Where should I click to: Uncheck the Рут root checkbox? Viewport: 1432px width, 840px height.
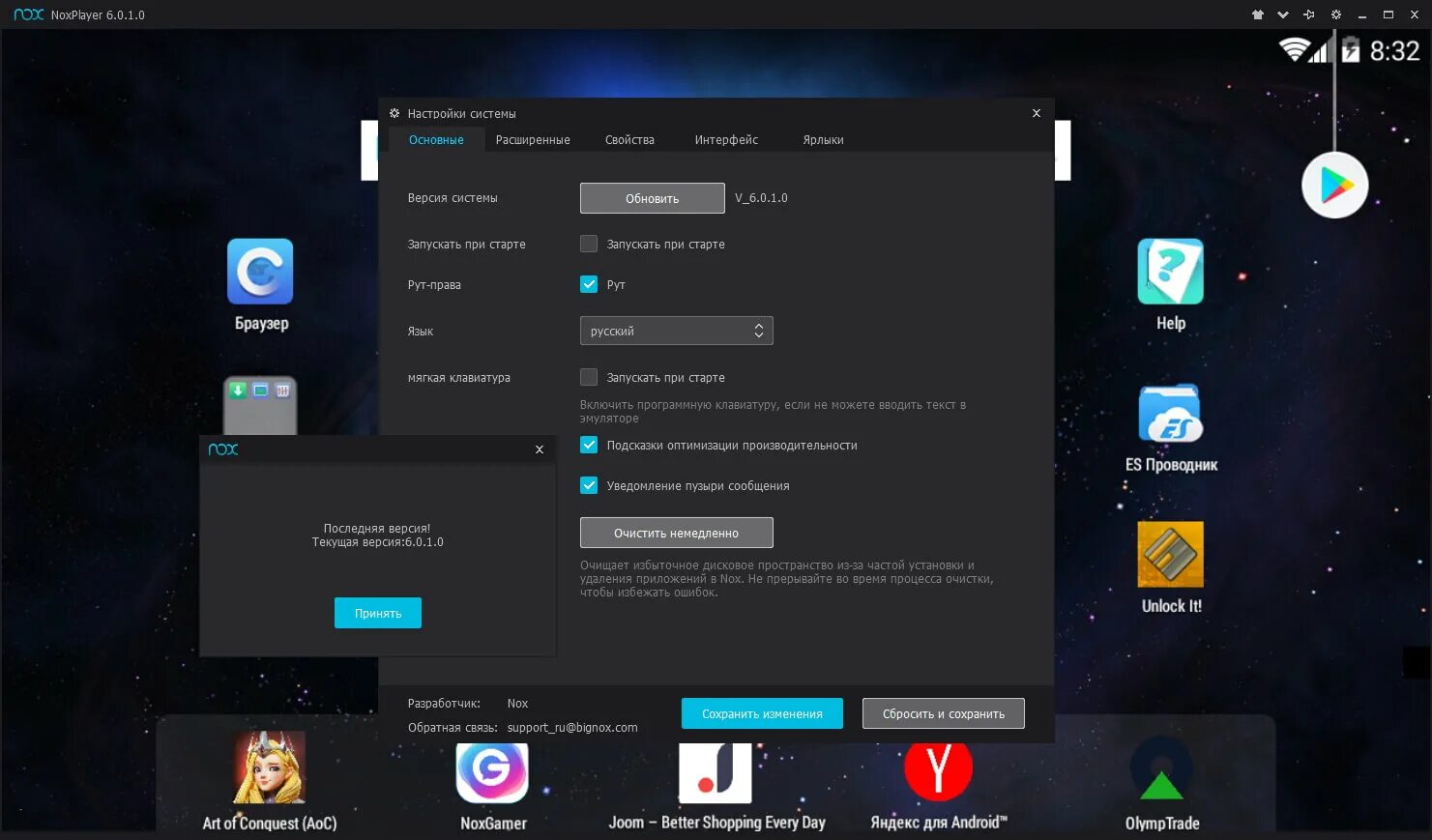point(589,284)
